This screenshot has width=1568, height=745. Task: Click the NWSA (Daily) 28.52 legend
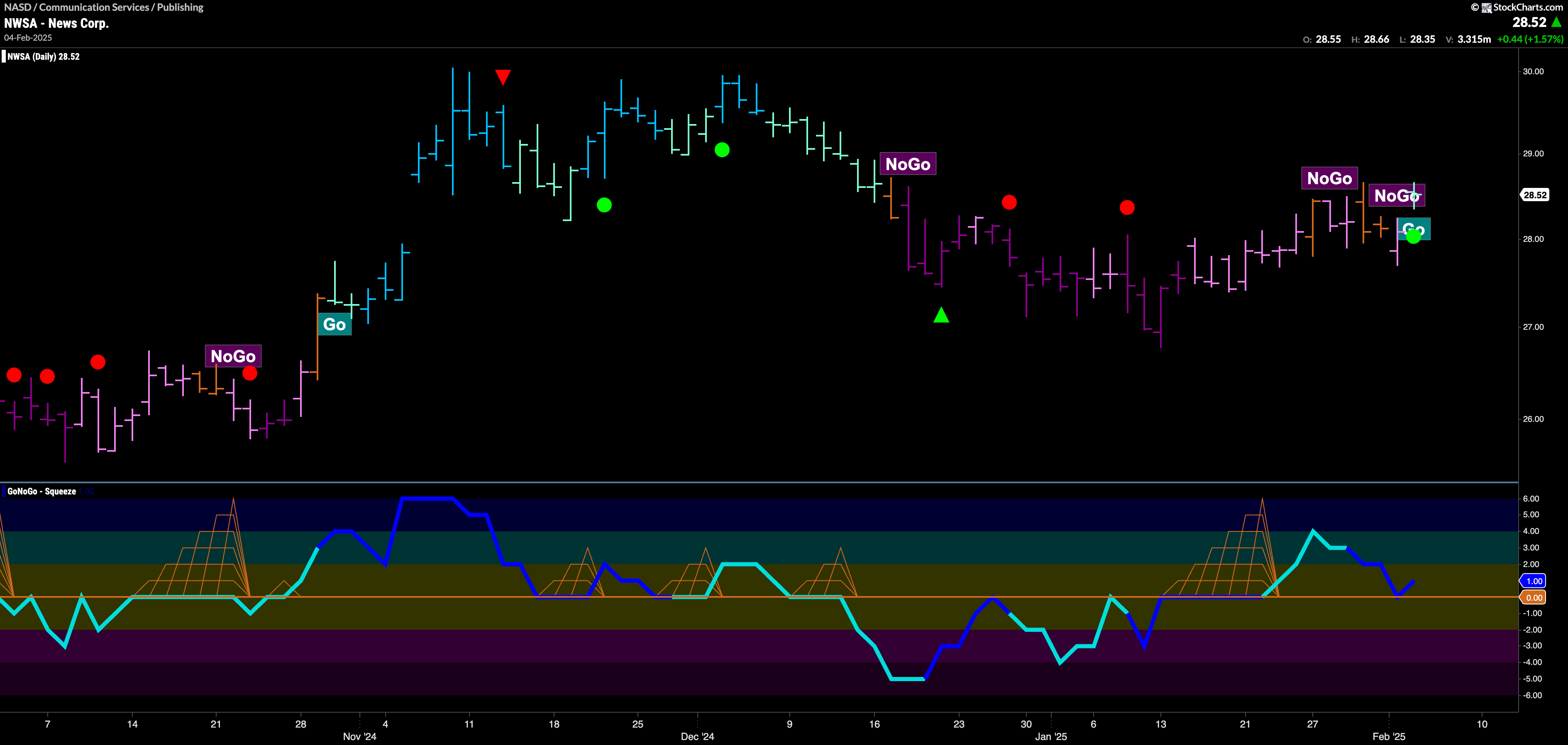[x=43, y=56]
